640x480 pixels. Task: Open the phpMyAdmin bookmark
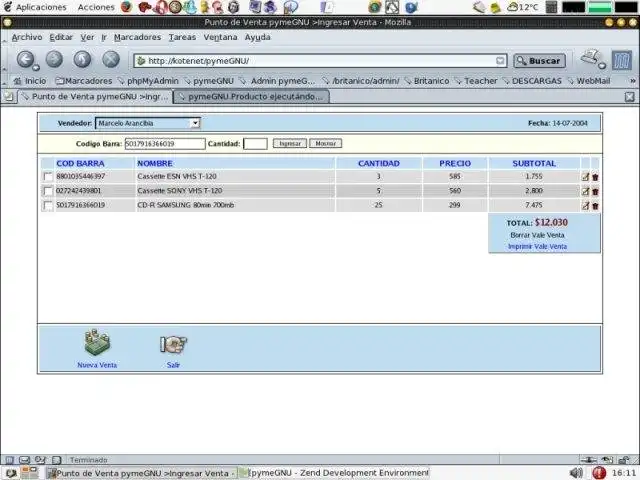point(148,81)
